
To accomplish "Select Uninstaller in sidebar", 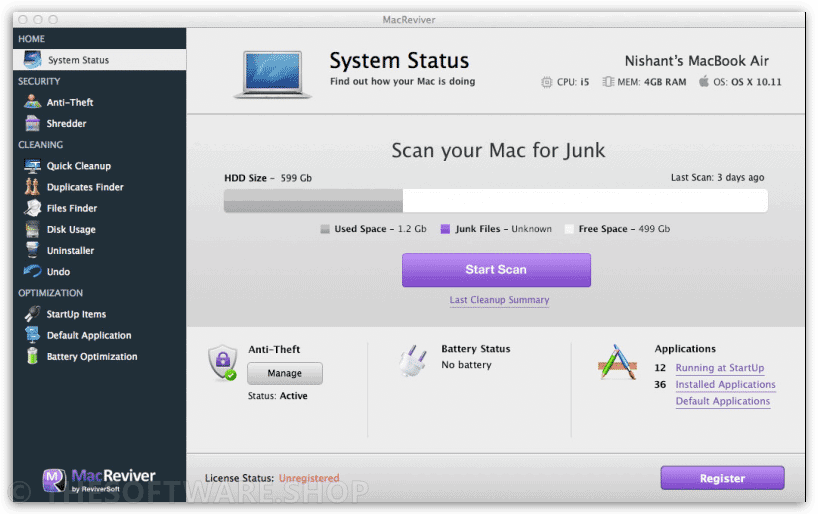I will tap(99, 250).
